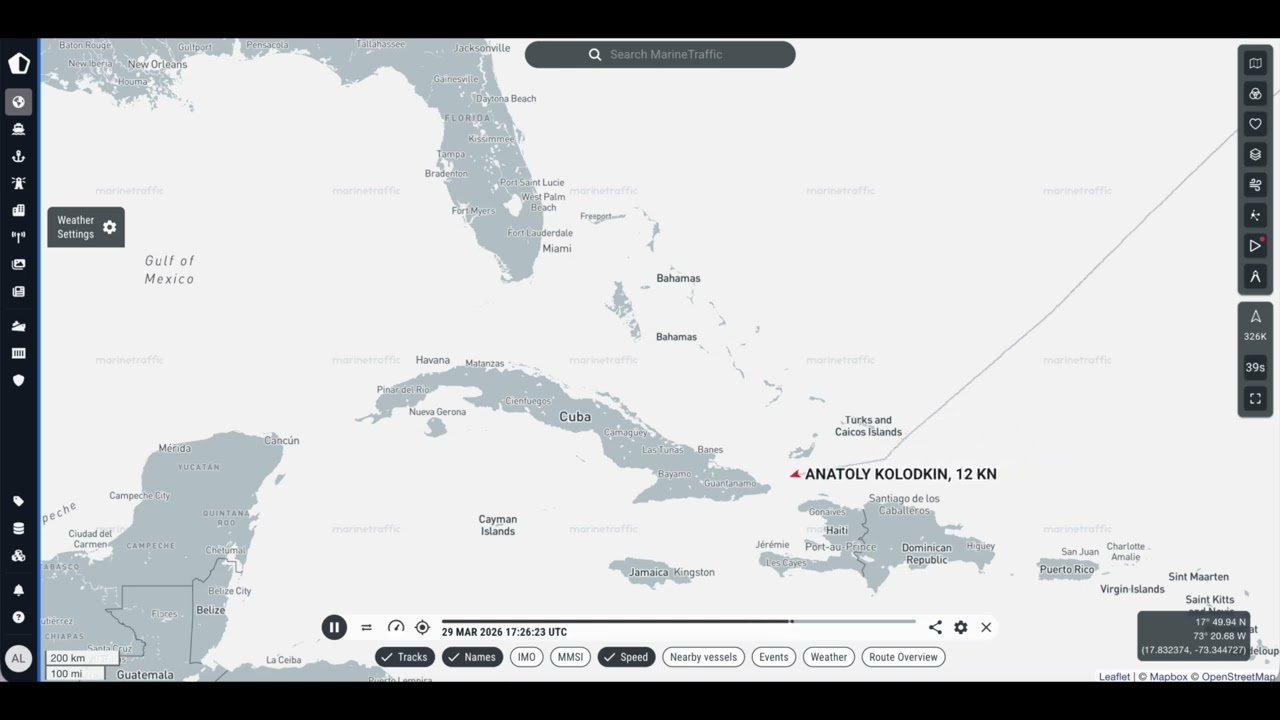Open the play triangle icon with red dot
This screenshot has height=720, width=1280.
click(1255, 246)
